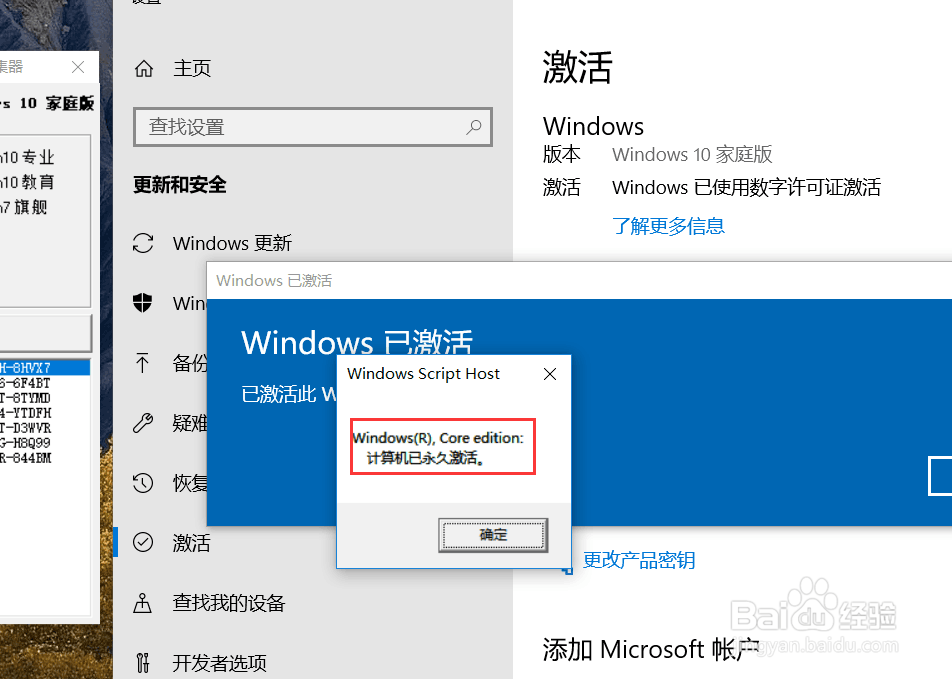Close the Windows Script Host dialog
The height and width of the screenshot is (679, 952).
(x=550, y=374)
